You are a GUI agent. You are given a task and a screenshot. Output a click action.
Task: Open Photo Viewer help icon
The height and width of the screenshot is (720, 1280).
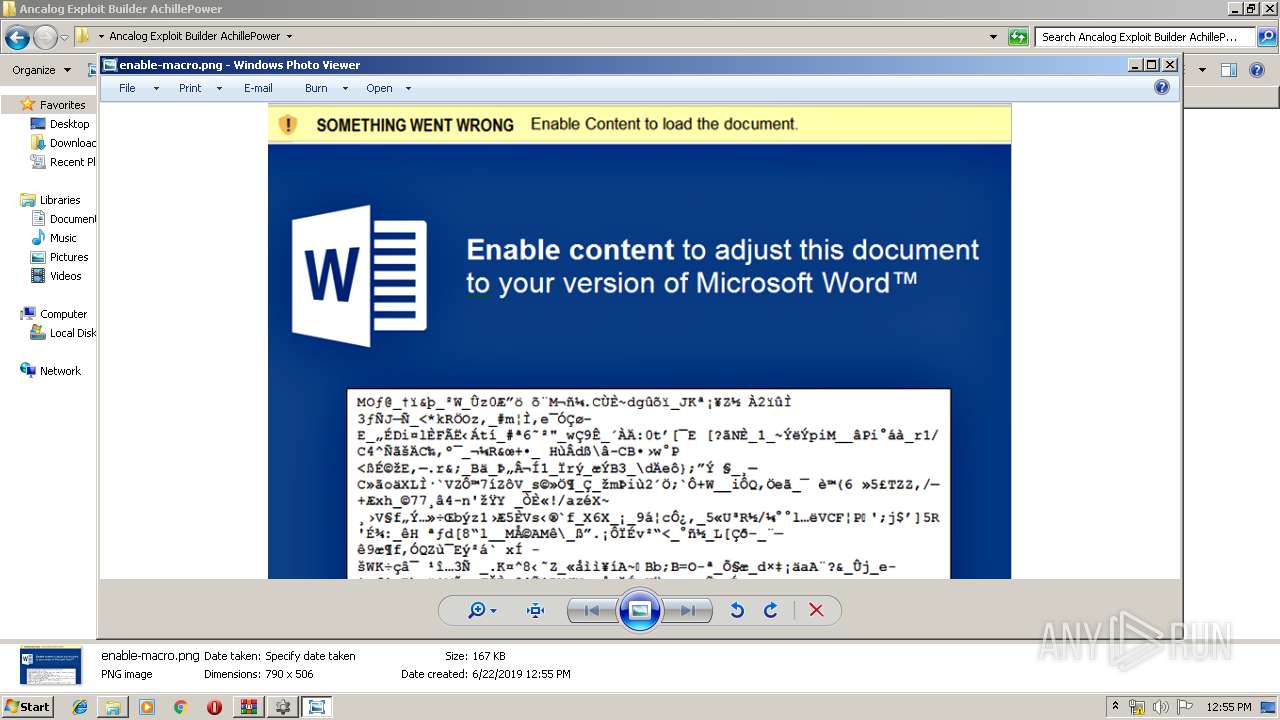pyautogui.click(x=1162, y=88)
